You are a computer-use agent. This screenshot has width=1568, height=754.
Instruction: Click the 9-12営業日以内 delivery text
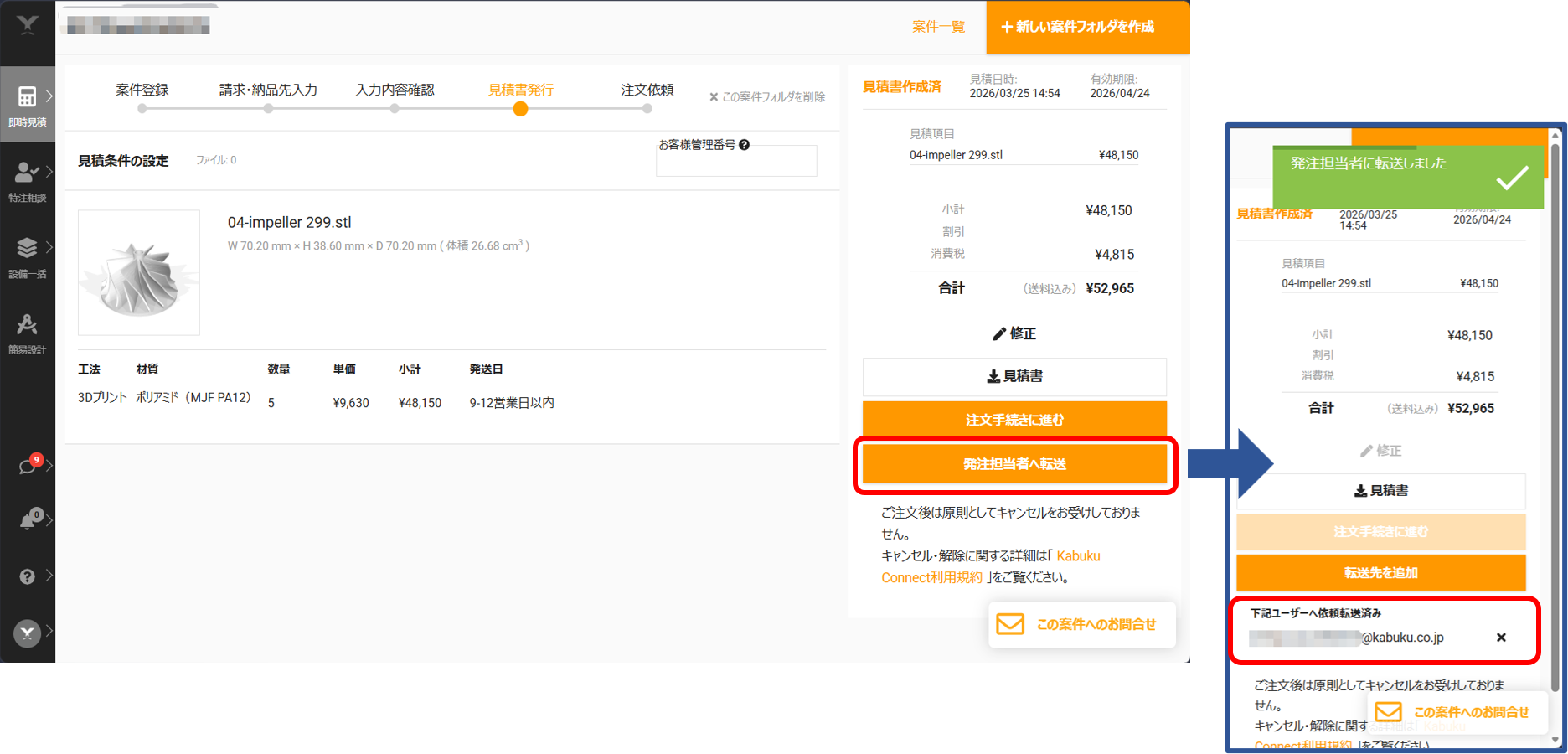[x=512, y=403]
